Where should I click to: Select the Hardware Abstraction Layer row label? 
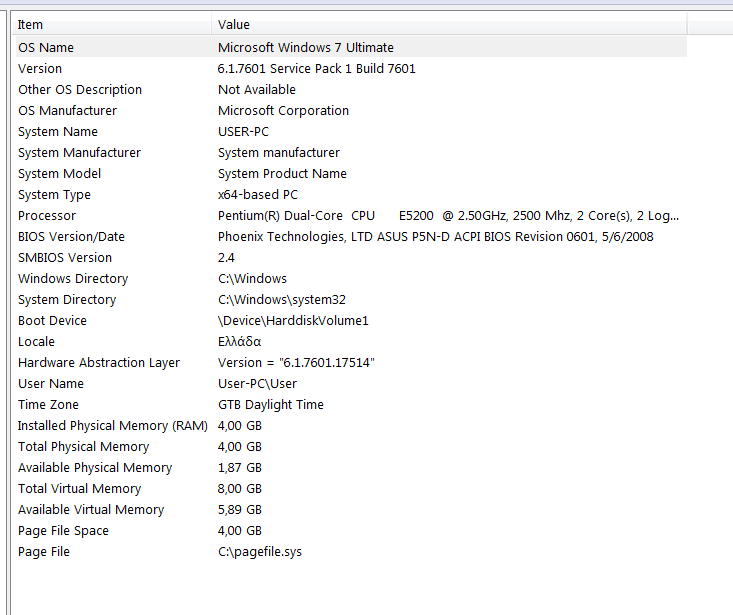pos(99,363)
